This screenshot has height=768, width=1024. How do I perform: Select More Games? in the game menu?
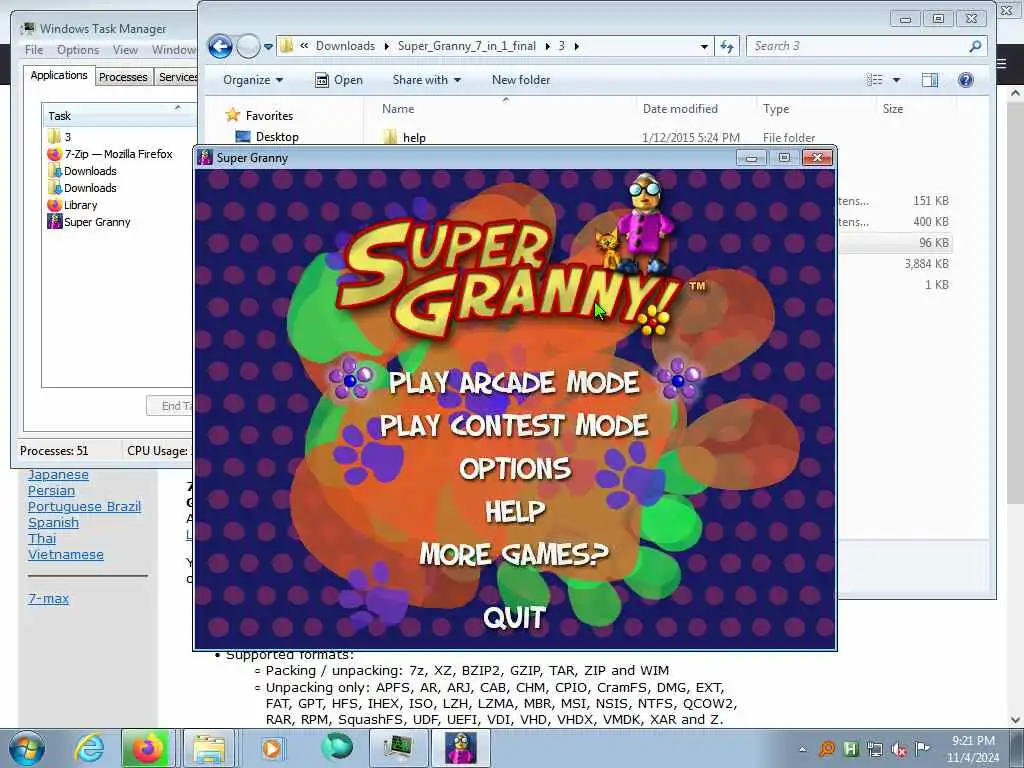pyautogui.click(x=514, y=554)
